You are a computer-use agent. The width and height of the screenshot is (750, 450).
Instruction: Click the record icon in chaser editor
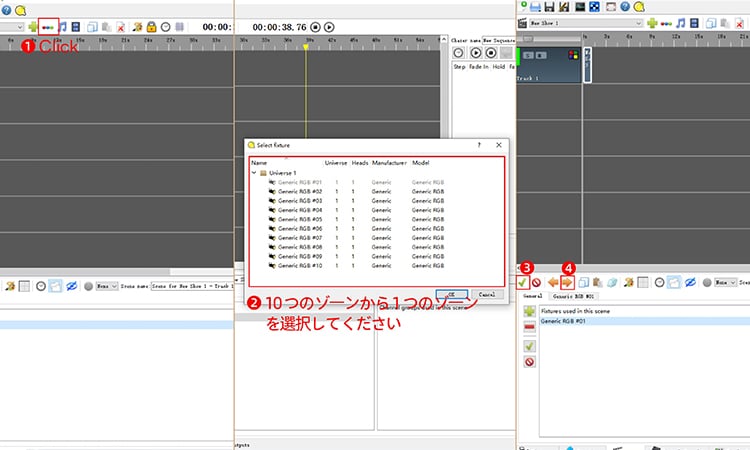[x=491, y=53]
